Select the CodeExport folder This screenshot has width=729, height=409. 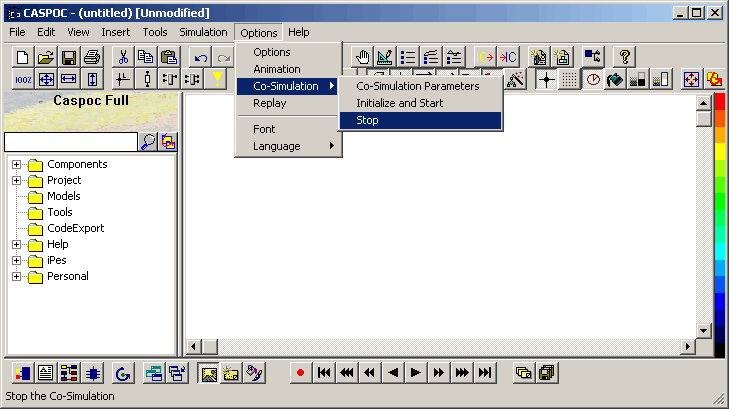[x=75, y=228]
